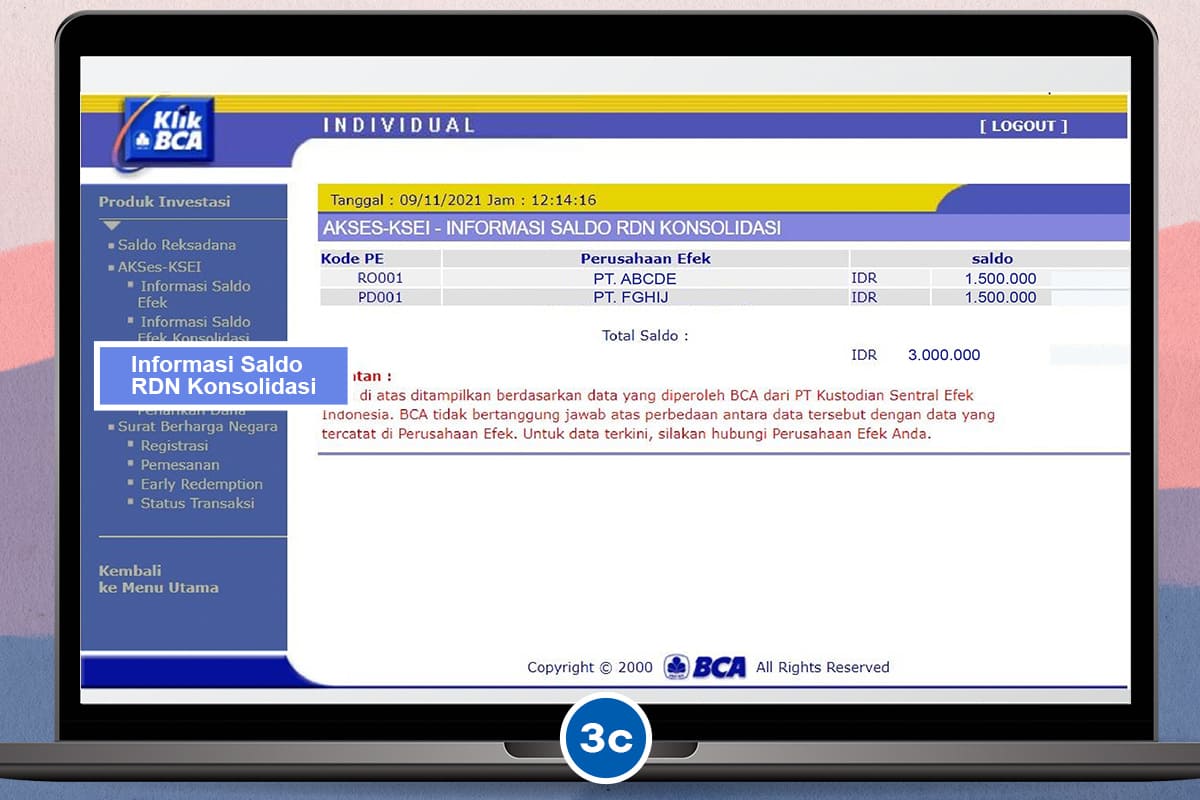Click the blue 3c step badge
This screenshot has height=800, width=1200.
click(x=606, y=738)
